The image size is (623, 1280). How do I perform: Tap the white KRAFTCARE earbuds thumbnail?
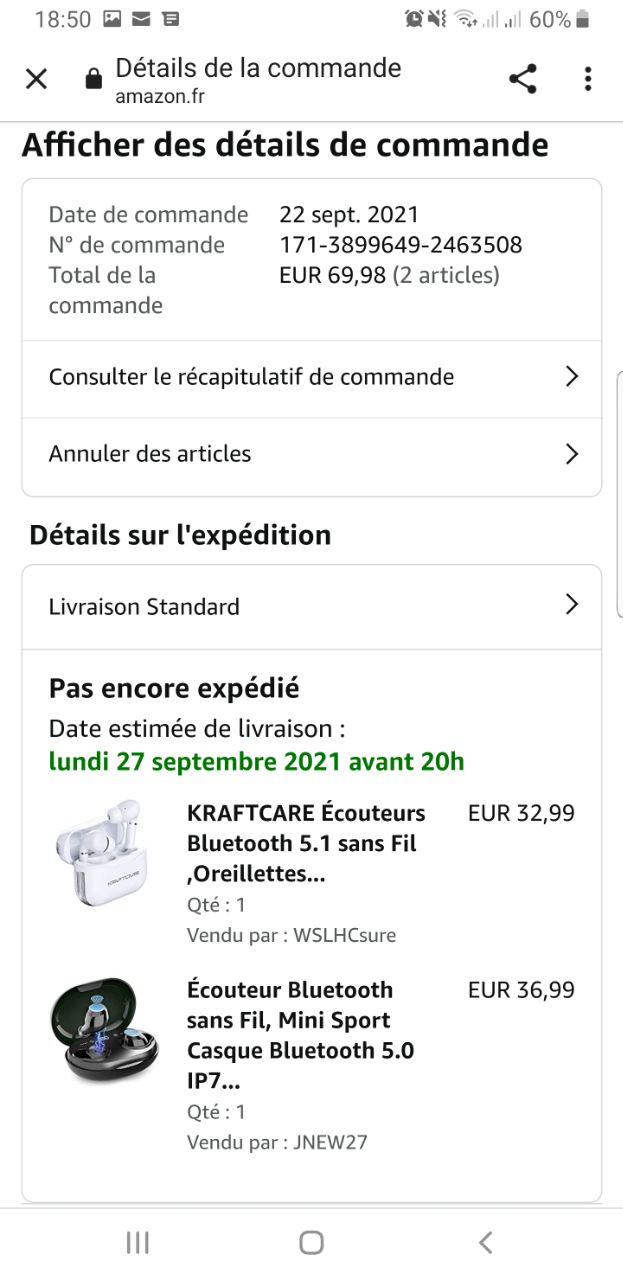(98, 852)
